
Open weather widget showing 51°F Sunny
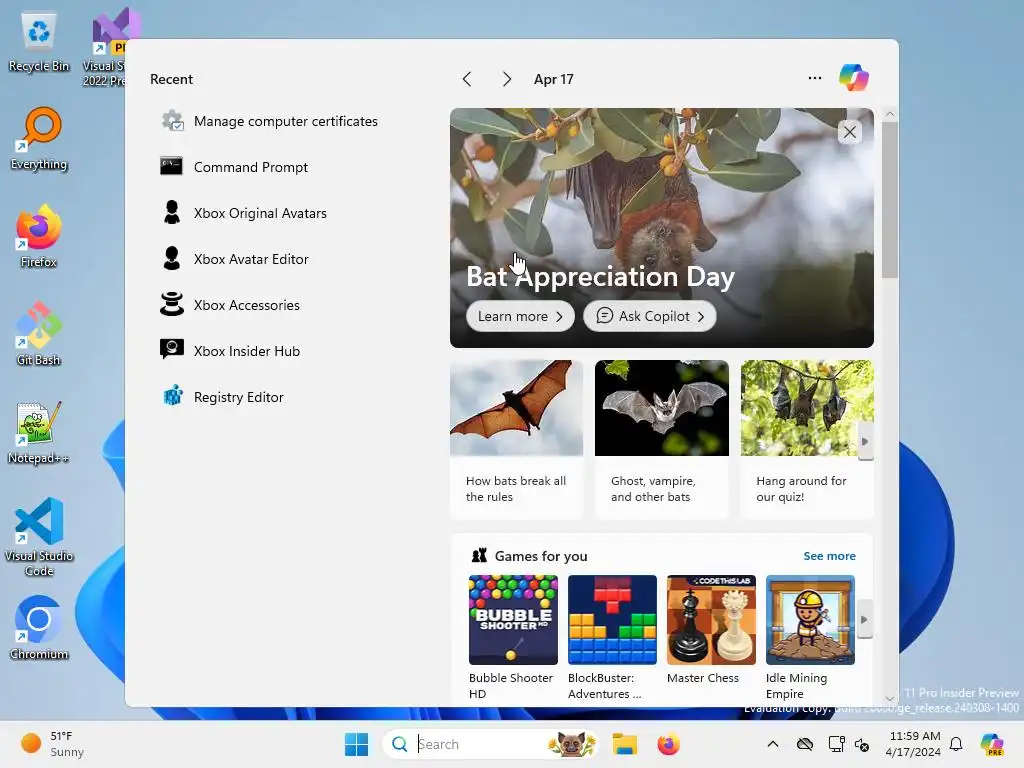pyautogui.click(x=53, y=744)
